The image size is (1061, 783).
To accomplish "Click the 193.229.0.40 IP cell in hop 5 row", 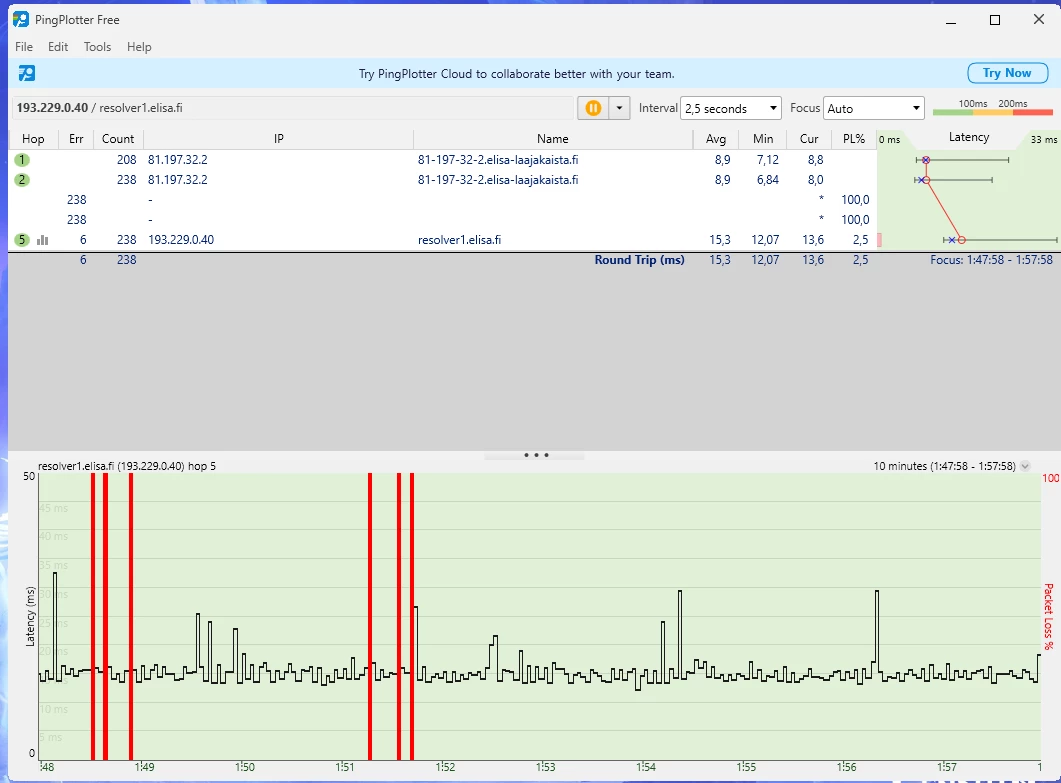I will coord(181,240).
